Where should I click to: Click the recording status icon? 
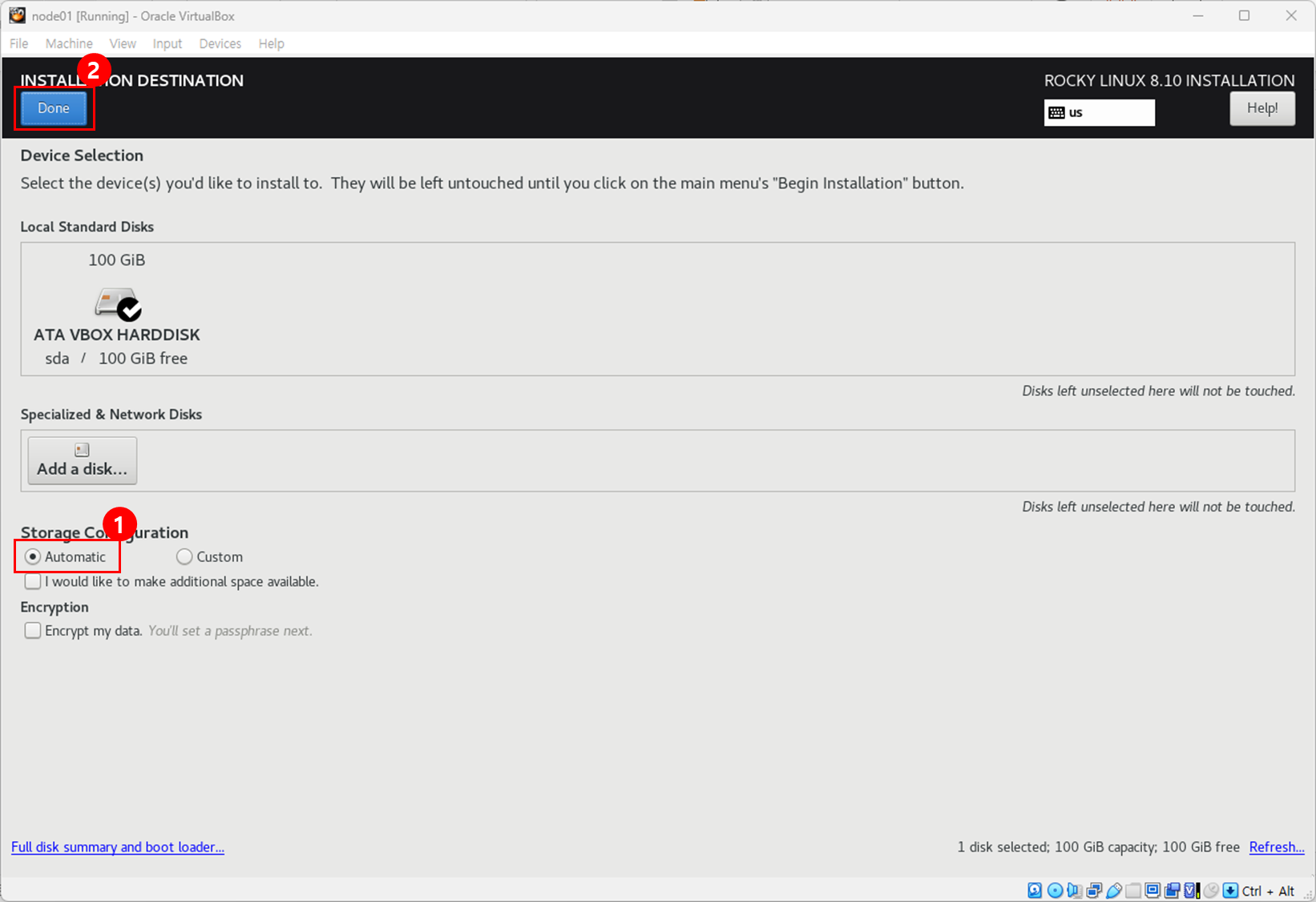[x=1172, y=890]
